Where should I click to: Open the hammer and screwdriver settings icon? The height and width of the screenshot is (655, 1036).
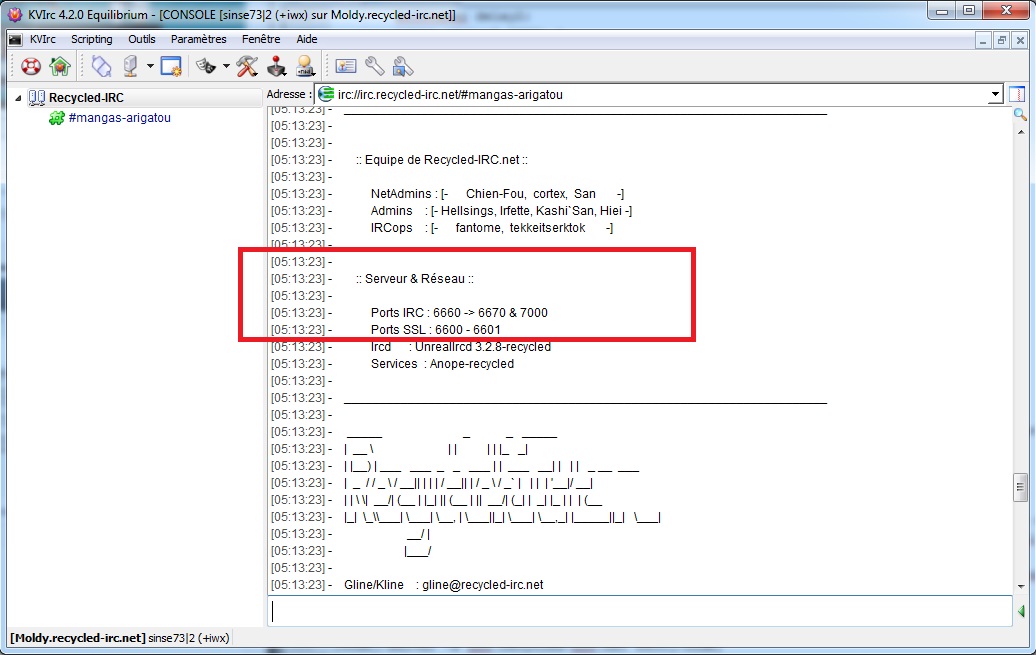pyautogui.click(x=247, y=66)
